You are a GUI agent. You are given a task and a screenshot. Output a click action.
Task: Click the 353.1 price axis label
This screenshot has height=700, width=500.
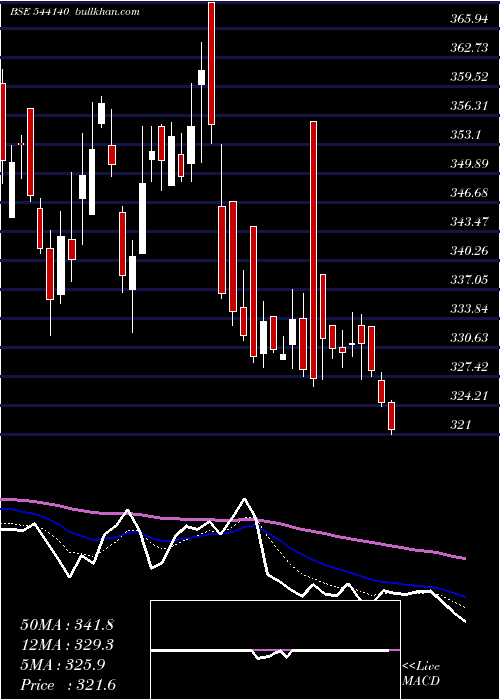tap(466, 134)
